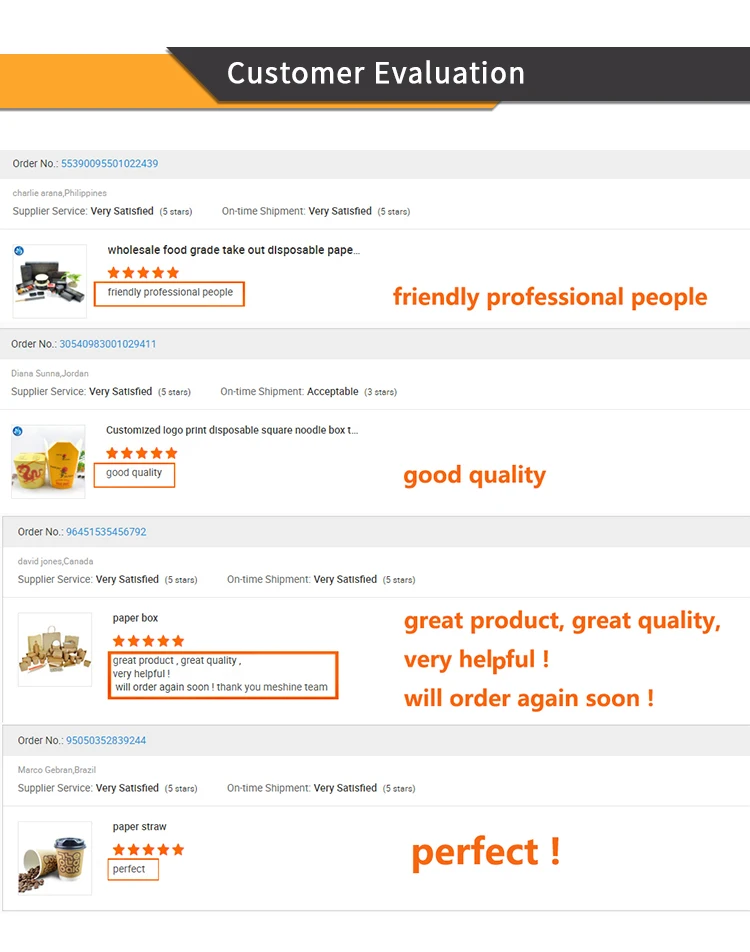Open the yellow noodle box product thumbnail
Viewport: 750px width, 952px height.
click(49, 461)
